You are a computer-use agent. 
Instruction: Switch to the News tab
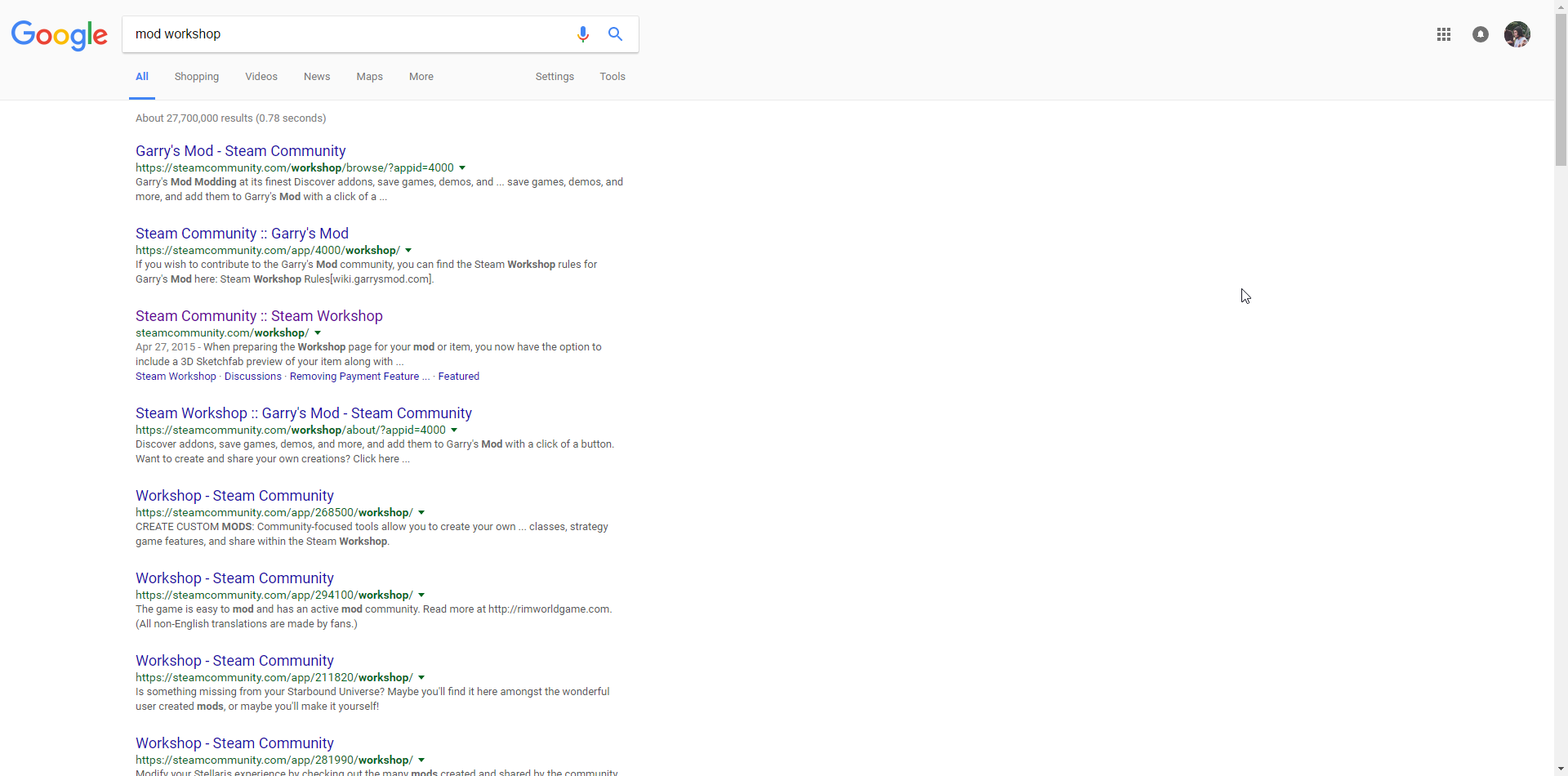click(x=317, y=77)
